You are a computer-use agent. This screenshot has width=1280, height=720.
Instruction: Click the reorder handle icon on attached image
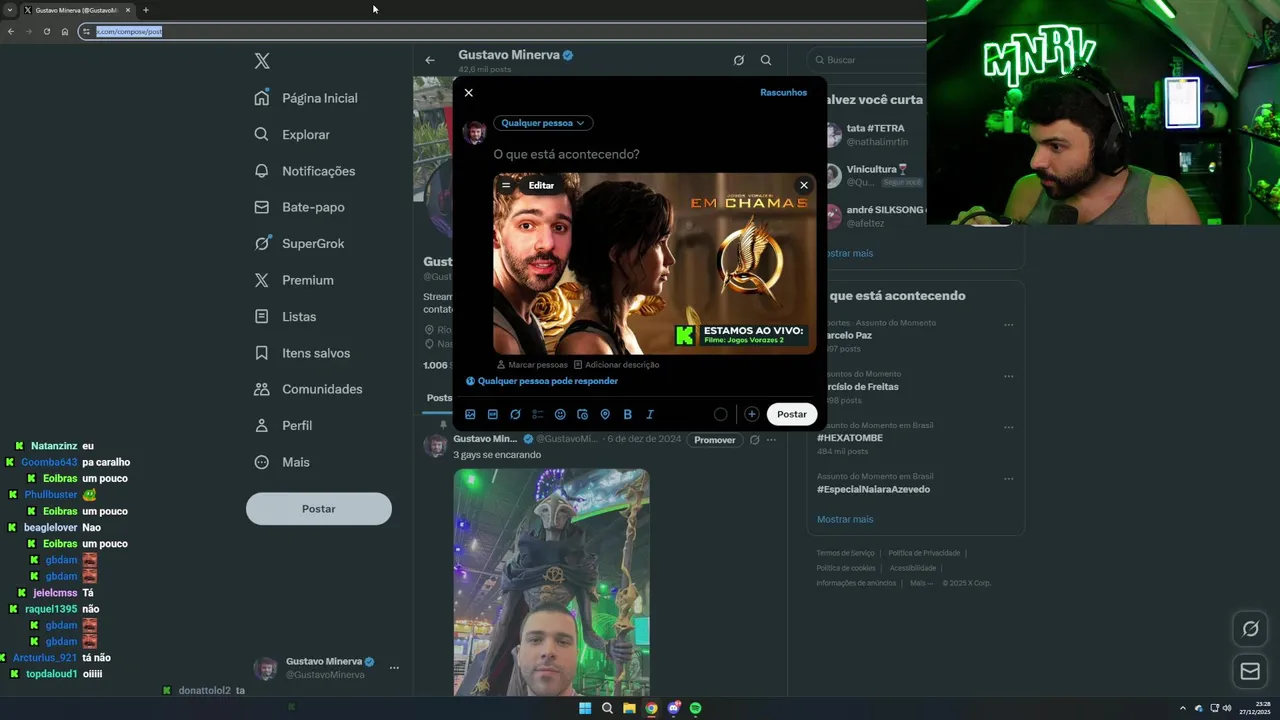pyautogui.click(x=506, y=185)
